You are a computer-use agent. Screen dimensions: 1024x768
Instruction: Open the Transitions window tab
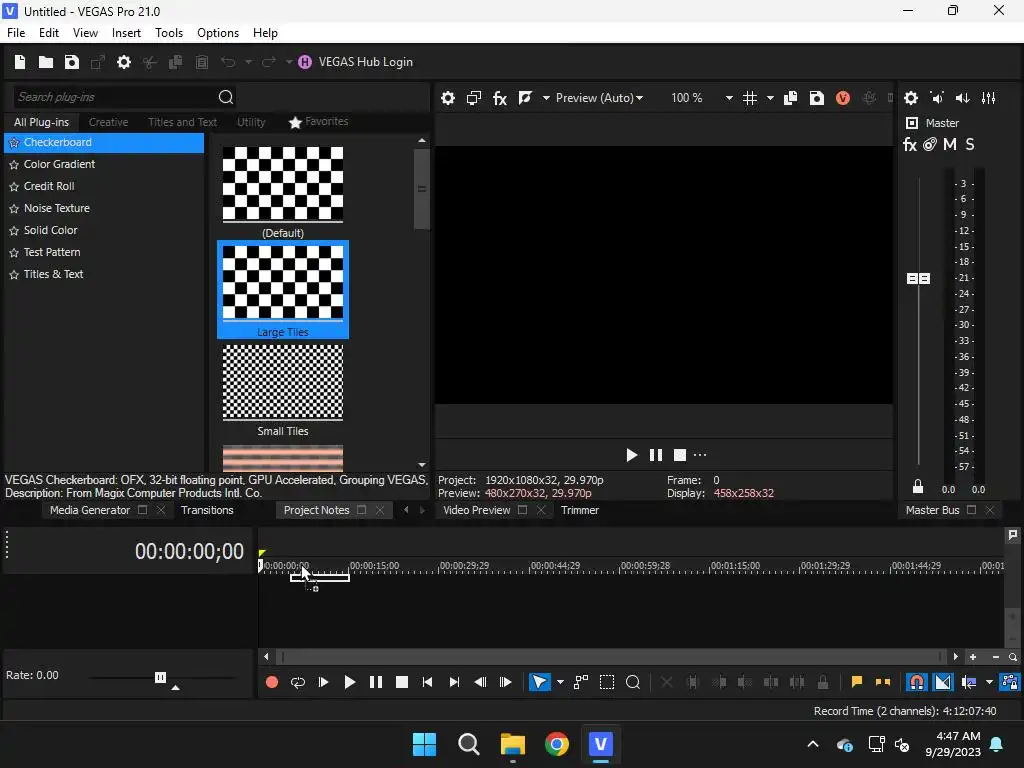(207, 510)
